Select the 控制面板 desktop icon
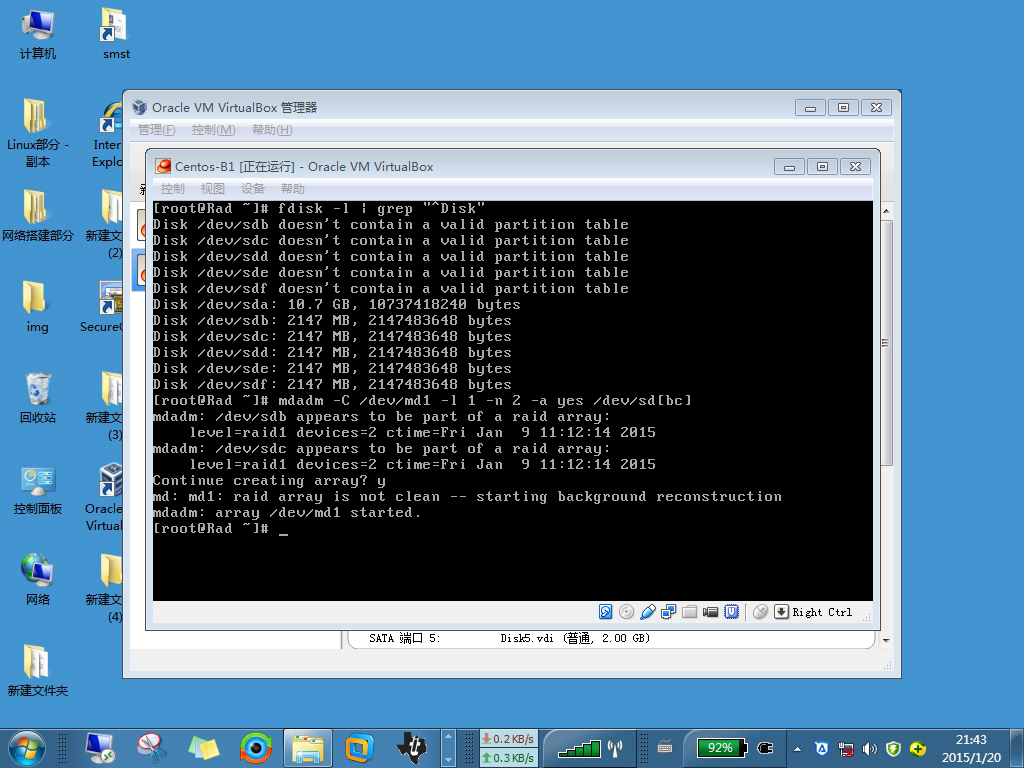 pyautogui.click(x=38, y=490)
